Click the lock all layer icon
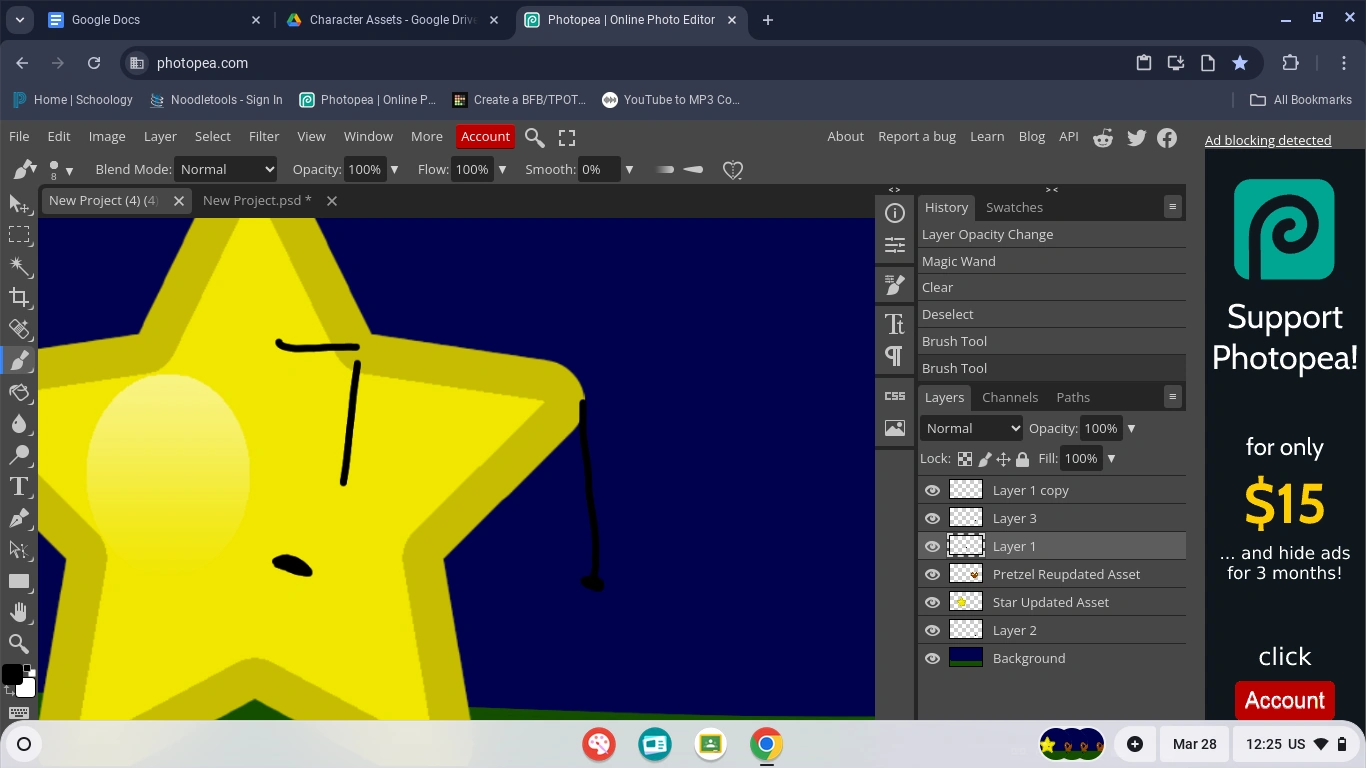This screenshot has height=768, width=1366. [x=1022, y=459]
